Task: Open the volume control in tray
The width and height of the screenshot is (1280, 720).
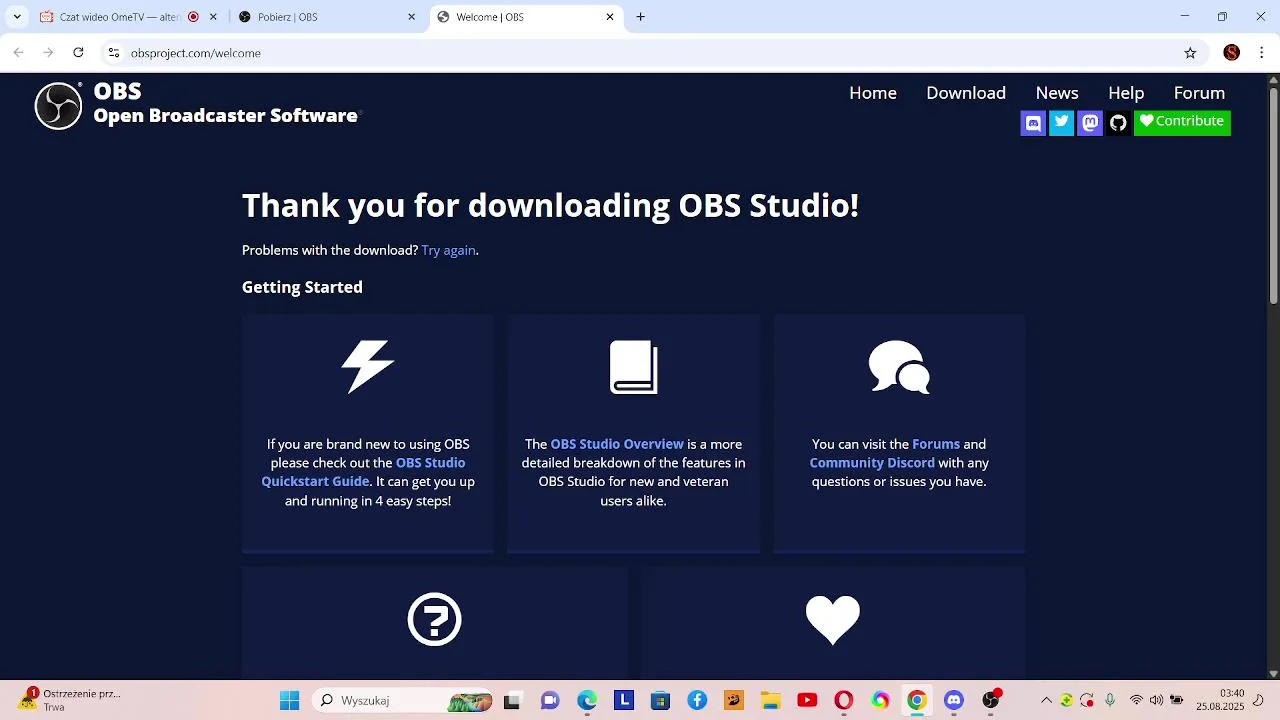Action: pyautogui.click(x=1156, y=701)
